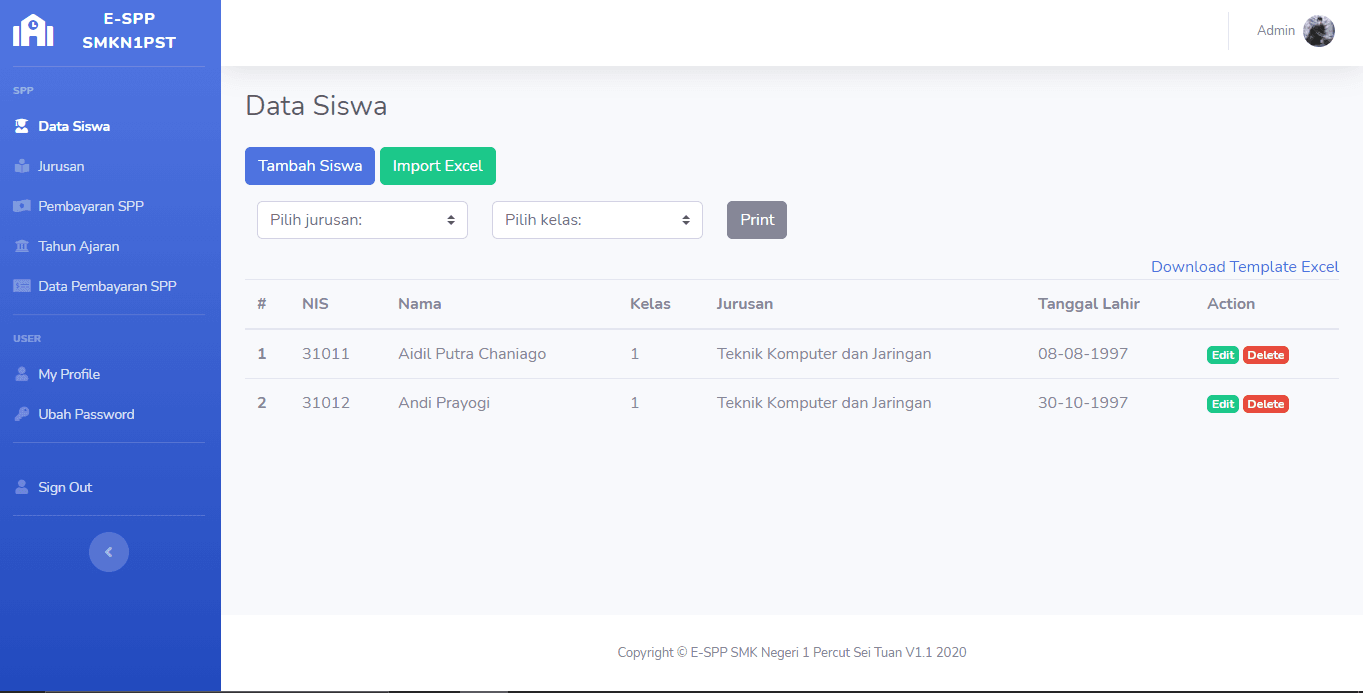Open Tahun Ajaran via its sidebar icon
This screenshot has height=693, width=1363.
pyautogui.click(x=22, y=245)
